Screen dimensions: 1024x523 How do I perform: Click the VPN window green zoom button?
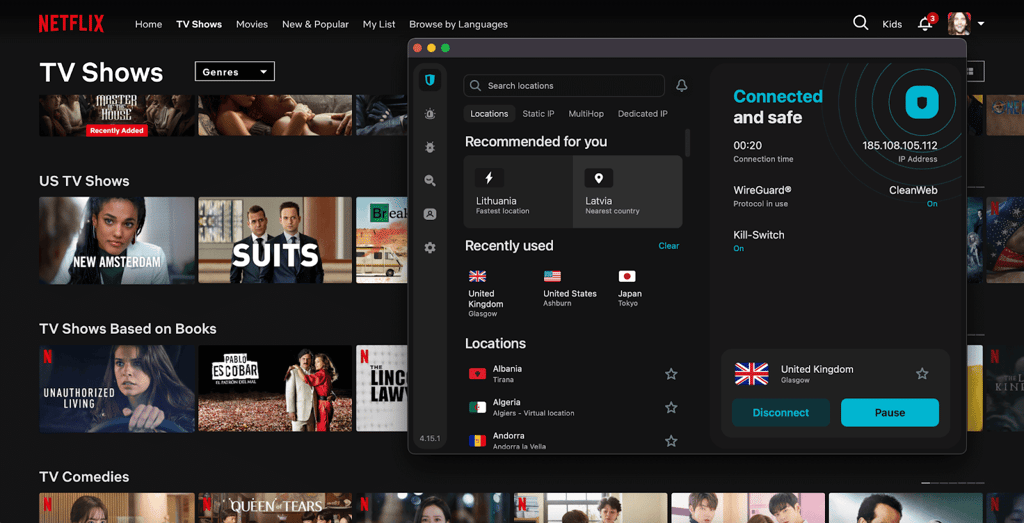click(445, 48)
